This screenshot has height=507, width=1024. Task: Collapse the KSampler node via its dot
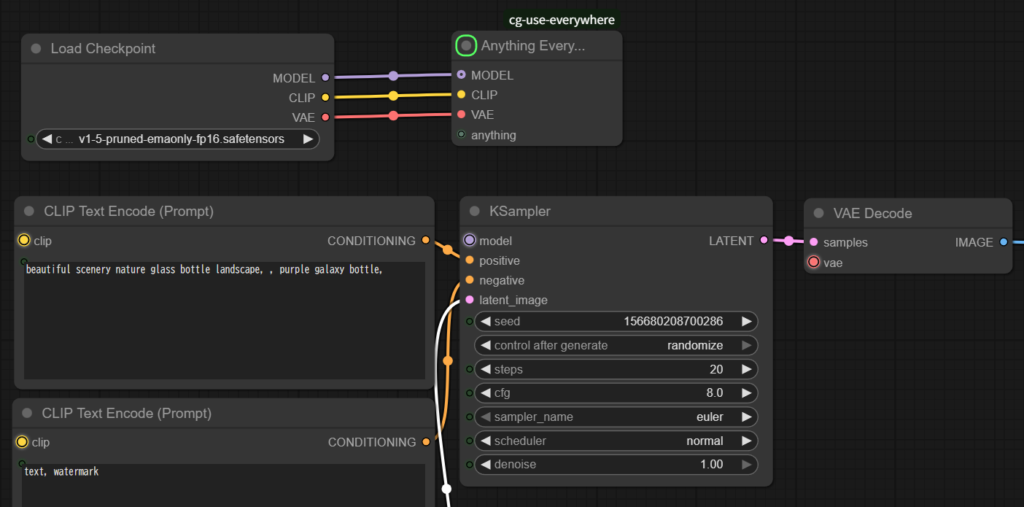point(474,212)
